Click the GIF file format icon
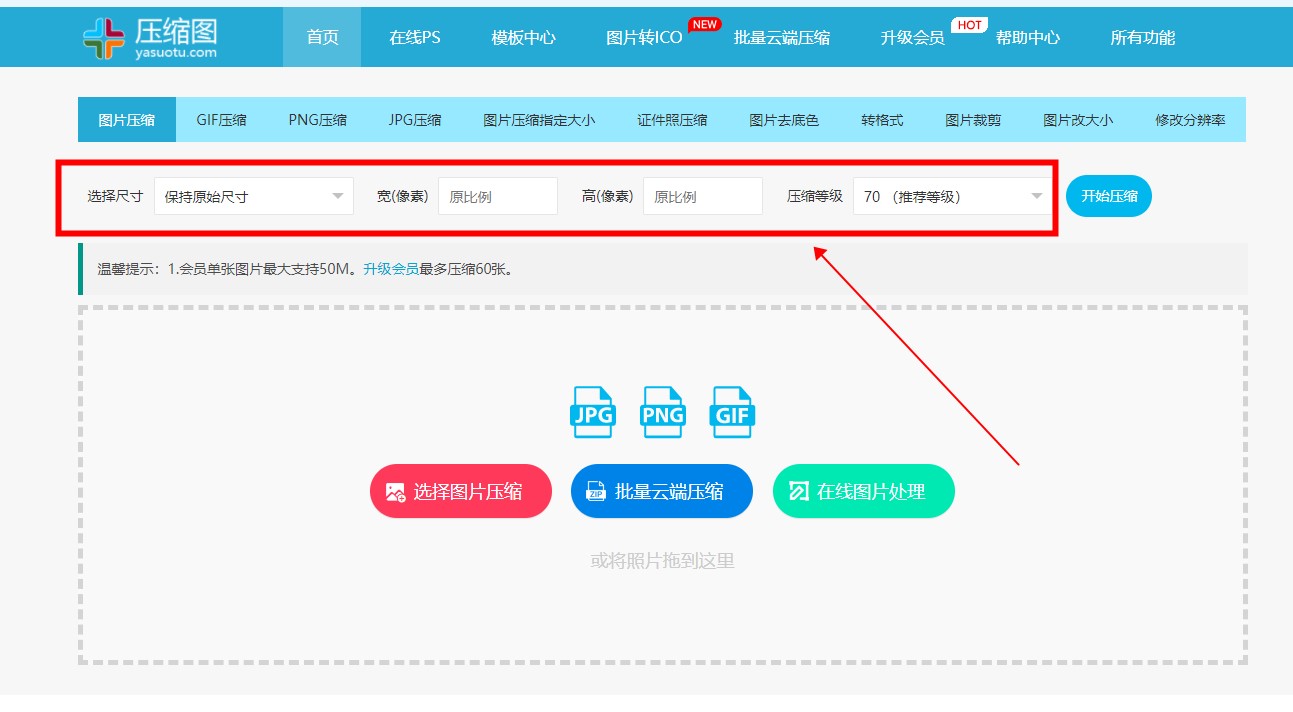The image size is (1293, 712). (x=733, y=412)
